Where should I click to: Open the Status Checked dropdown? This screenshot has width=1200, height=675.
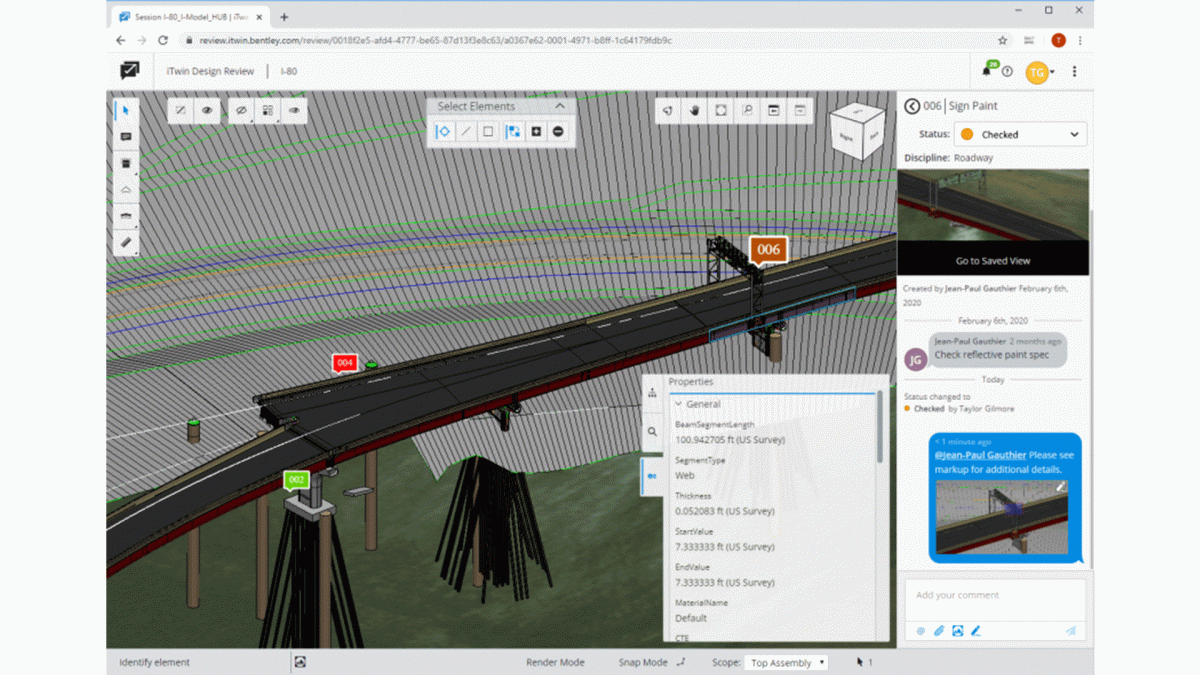(x=1020, y=134)
